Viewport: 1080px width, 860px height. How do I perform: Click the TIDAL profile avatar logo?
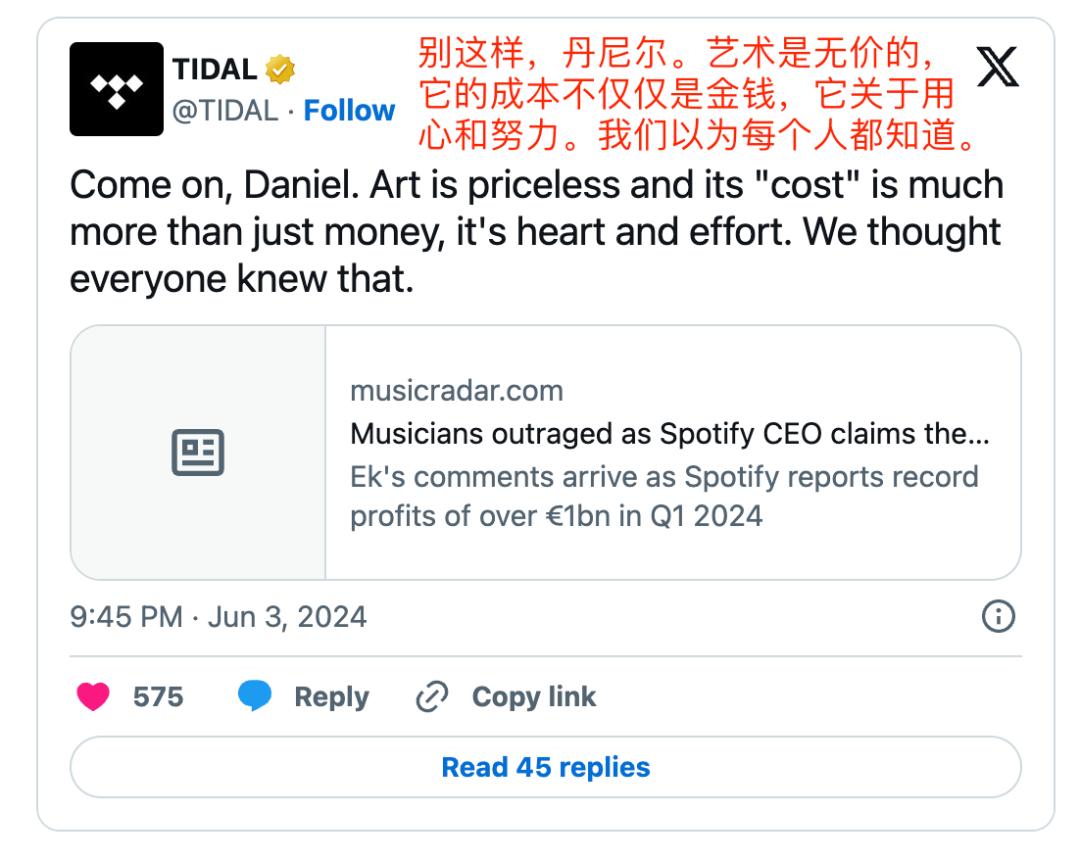(116, 89)
